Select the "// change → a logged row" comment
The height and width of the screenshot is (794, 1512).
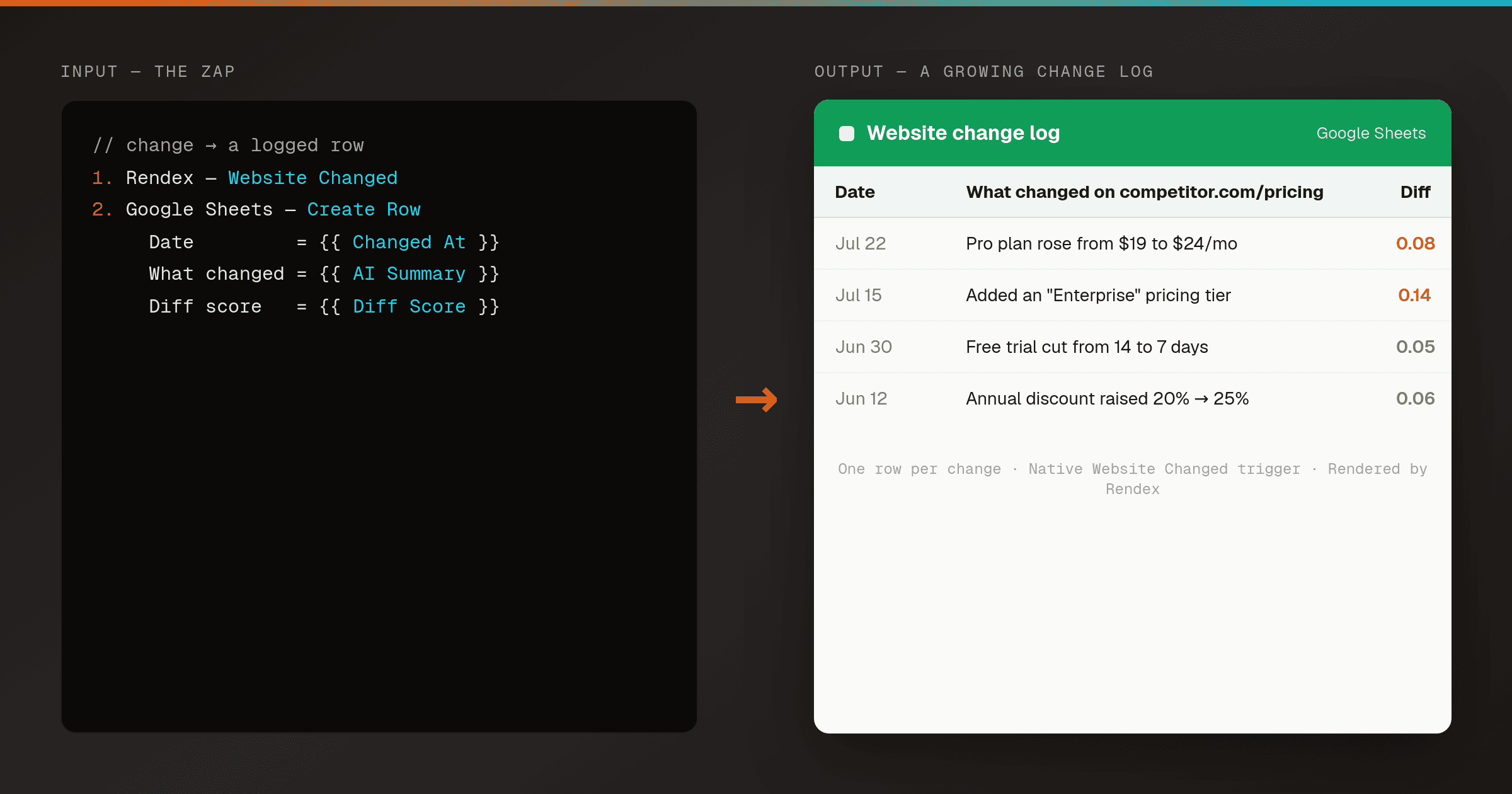click(x=228, y=146)
